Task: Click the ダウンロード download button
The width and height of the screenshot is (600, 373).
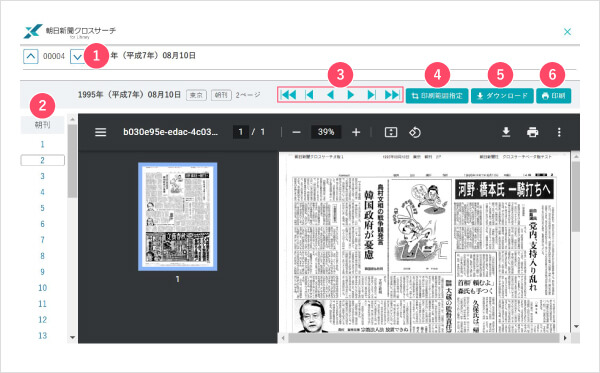Action: (502, 96)
